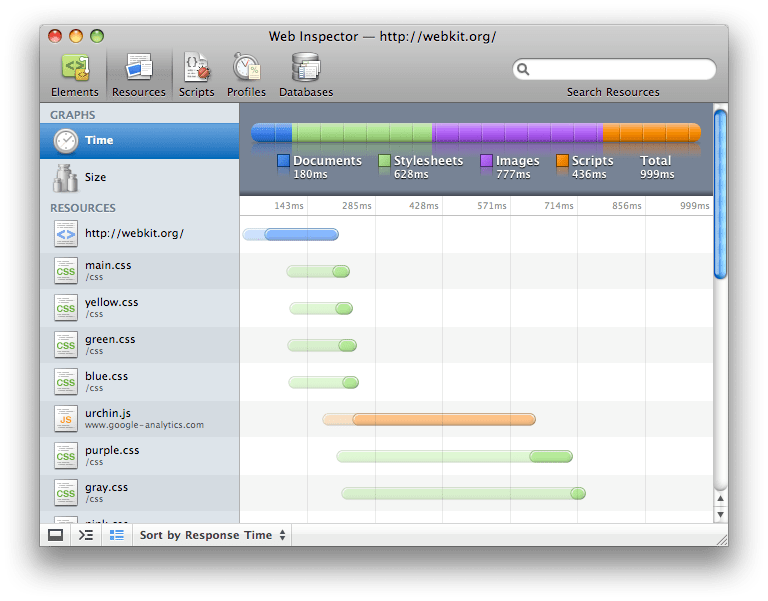Screen dimensions: 768x601
Task: Open the Profiles panel
Action: [x=246, y=75]
